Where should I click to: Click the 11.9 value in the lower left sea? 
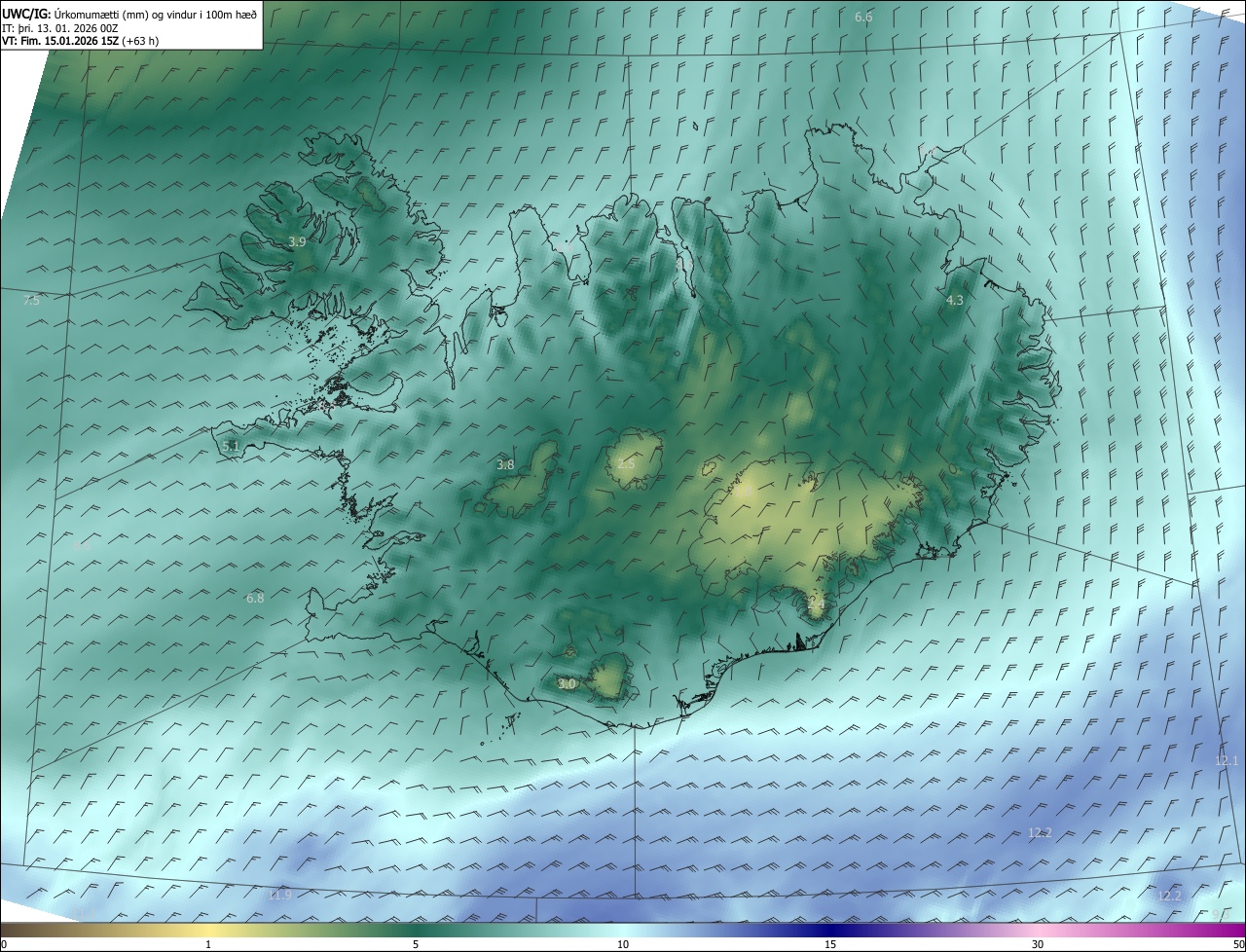[279, 895]
